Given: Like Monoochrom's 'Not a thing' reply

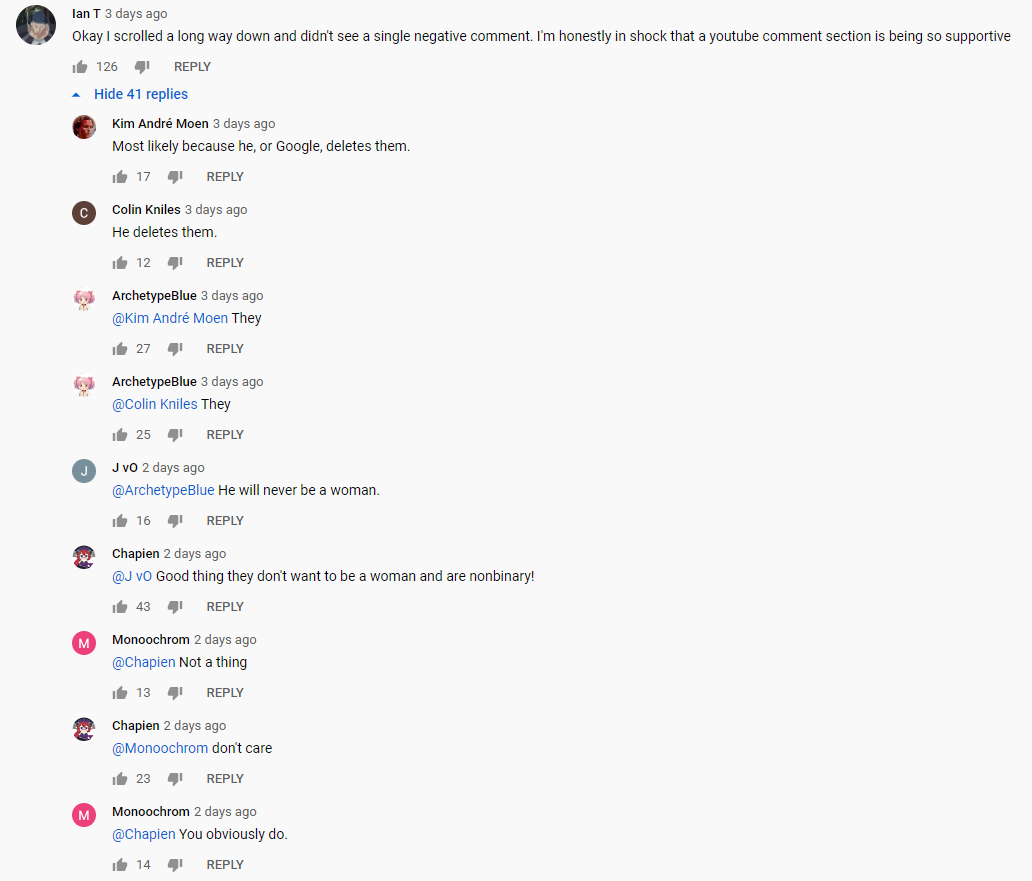Looking at the screenshot, I should 120,692.
